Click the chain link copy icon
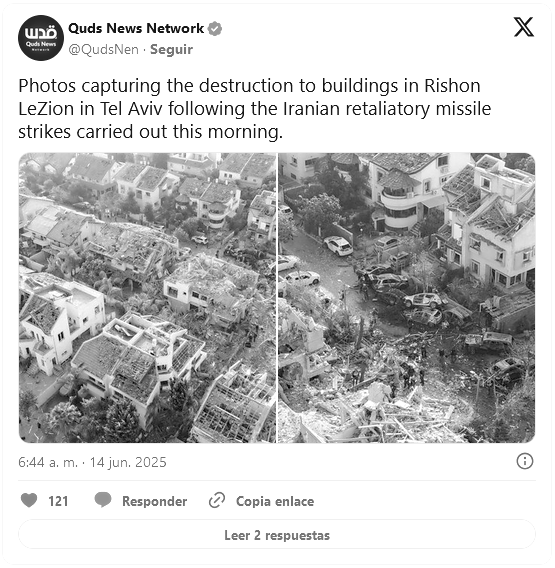The image size is (555, 568). point(217,501)
